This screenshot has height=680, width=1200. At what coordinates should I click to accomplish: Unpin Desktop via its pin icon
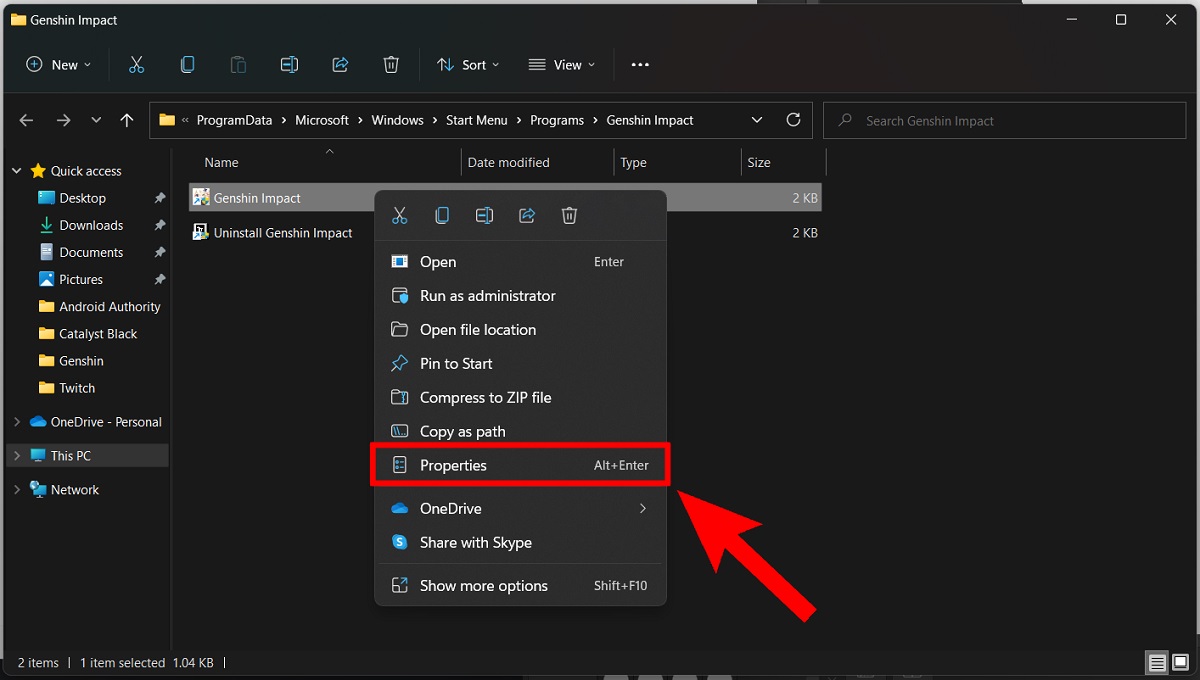point(159,198)
